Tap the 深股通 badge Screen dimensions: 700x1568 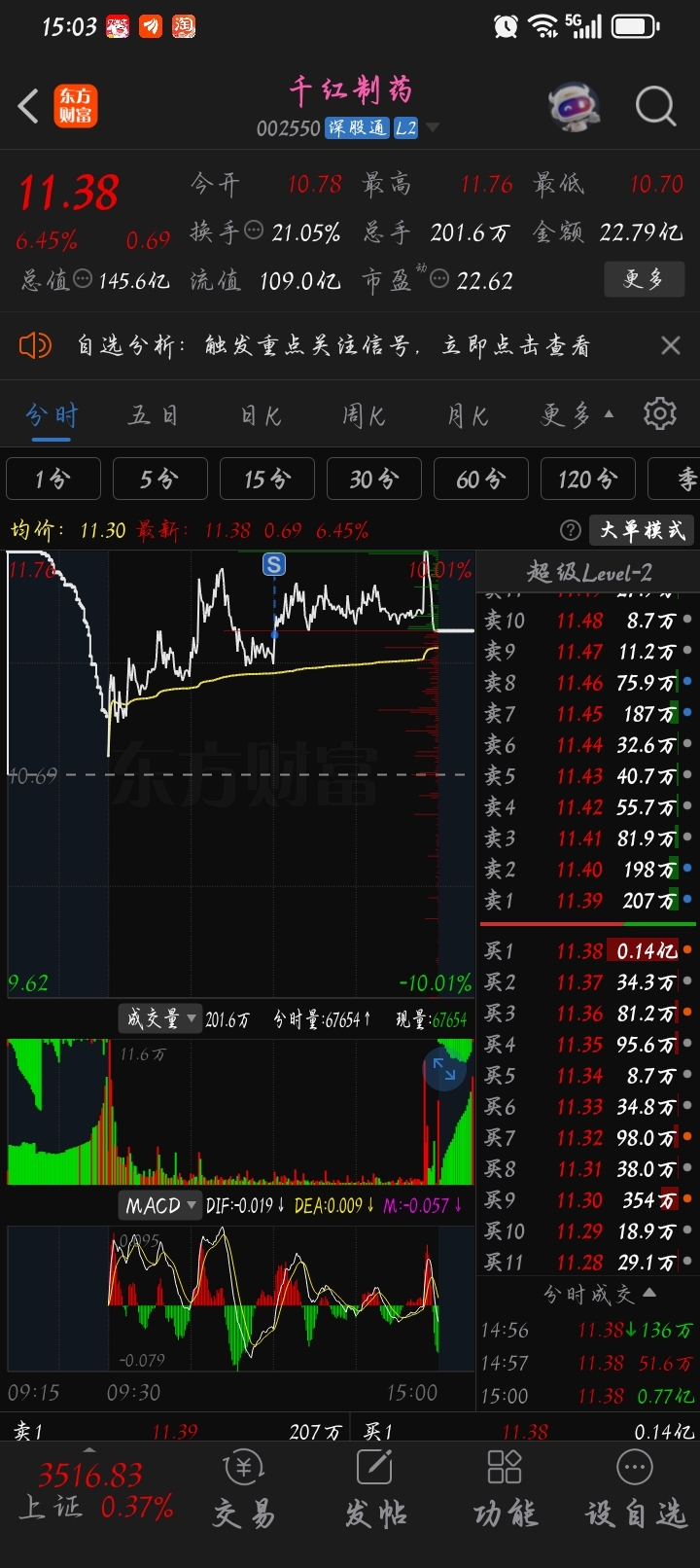point(356,127)
